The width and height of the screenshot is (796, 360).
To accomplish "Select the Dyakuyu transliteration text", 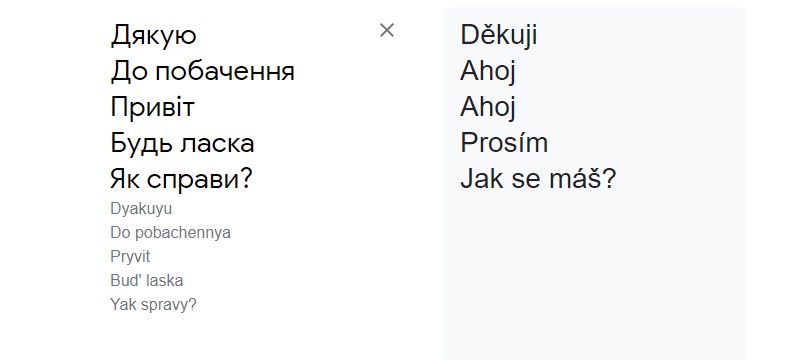I will coord(141,209).
